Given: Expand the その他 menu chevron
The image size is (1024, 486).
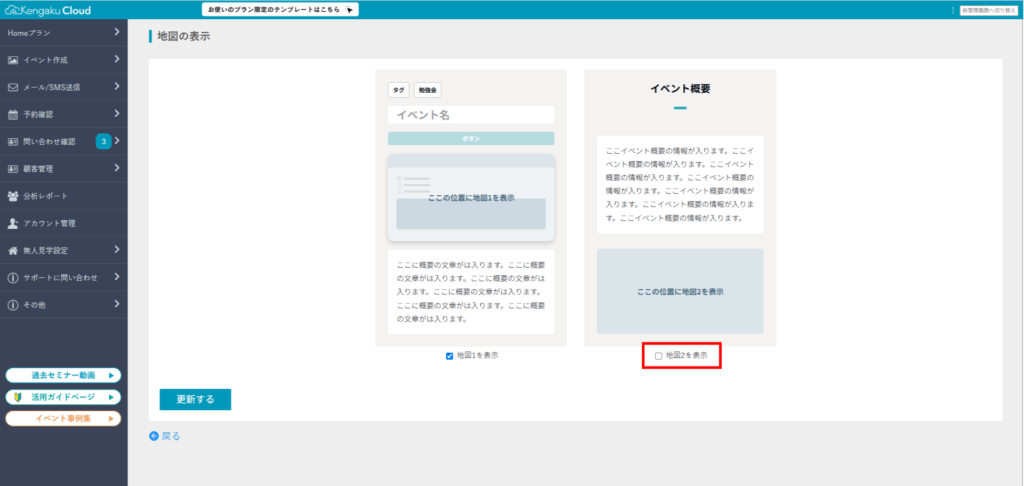Looking at the screenshot, I should click(117, 304).
